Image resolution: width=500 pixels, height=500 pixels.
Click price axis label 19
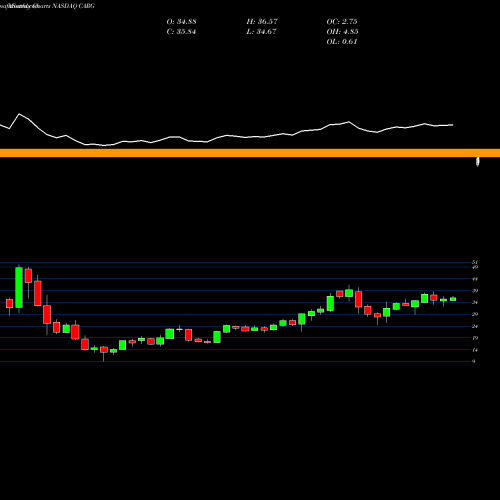[475, 338]
